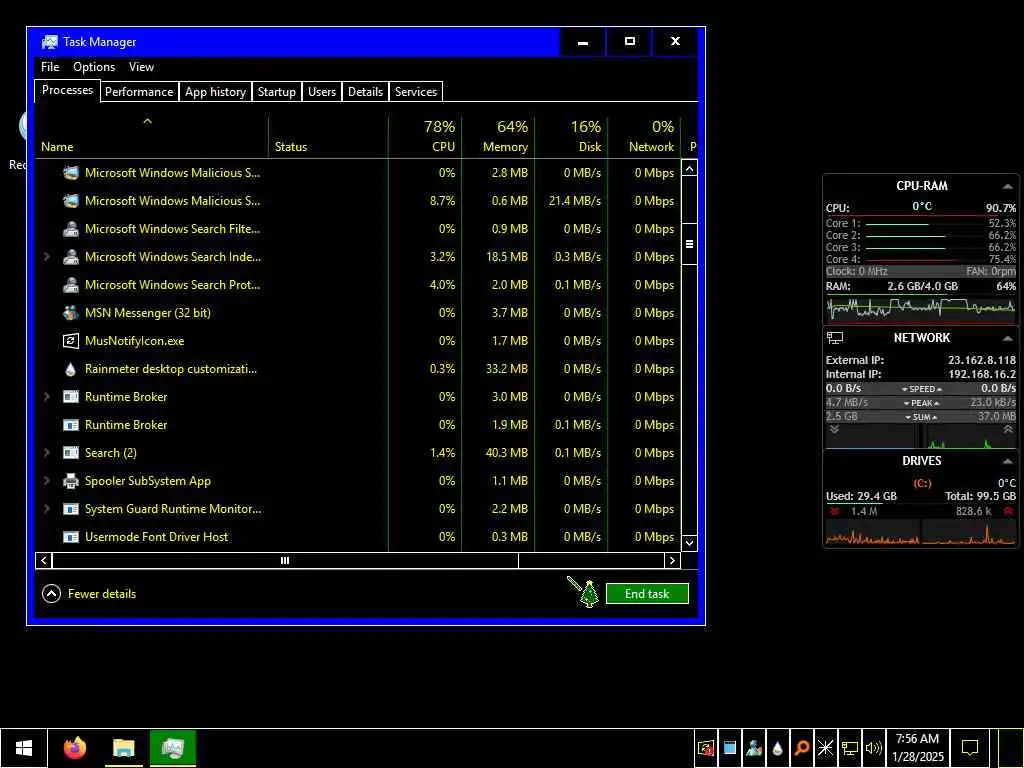Click the horizontal scrollbar left arrow
Viewport: 1024px width, 768px height.
44,560
